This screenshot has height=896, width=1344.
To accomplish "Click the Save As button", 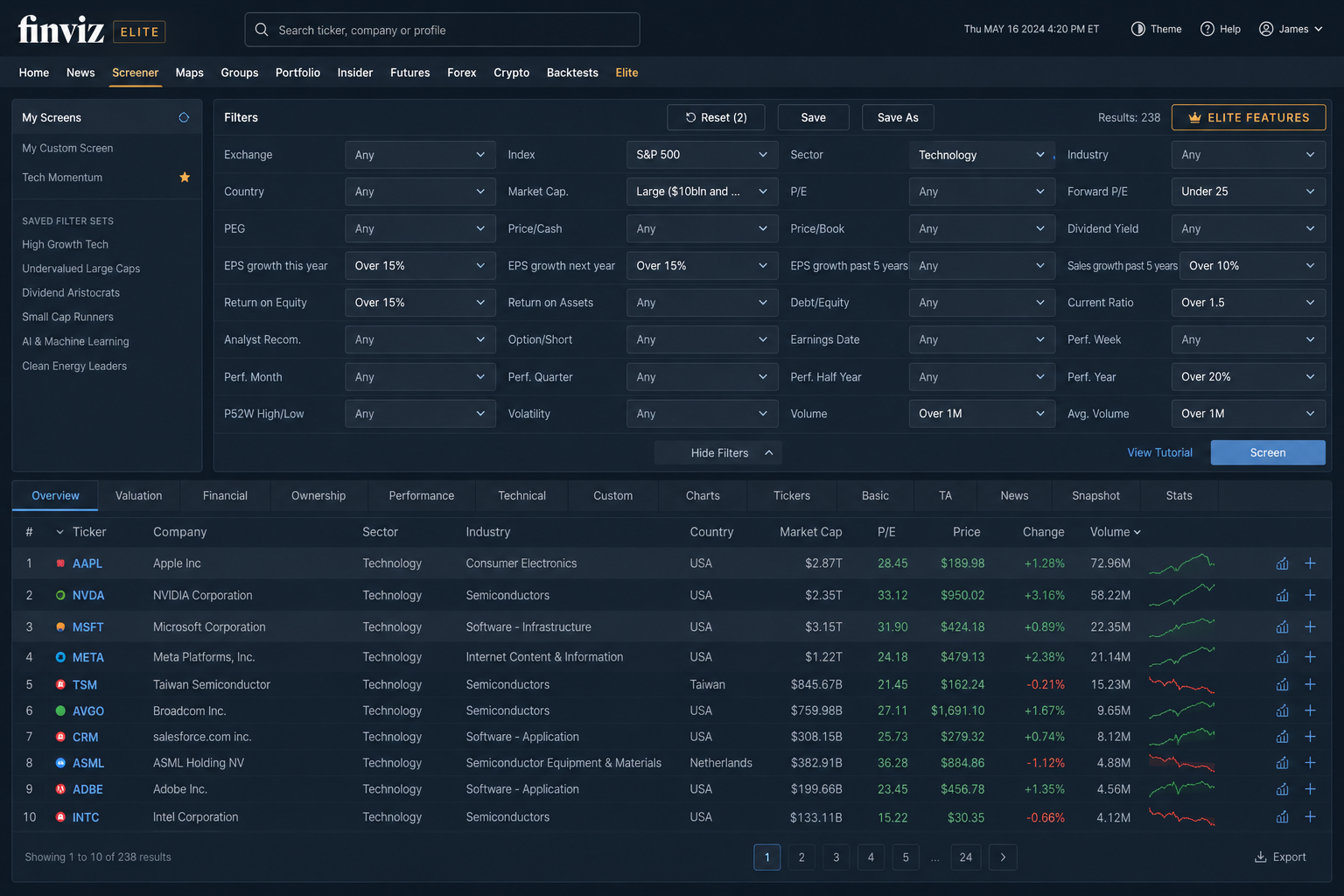I will tap(898, 117).
